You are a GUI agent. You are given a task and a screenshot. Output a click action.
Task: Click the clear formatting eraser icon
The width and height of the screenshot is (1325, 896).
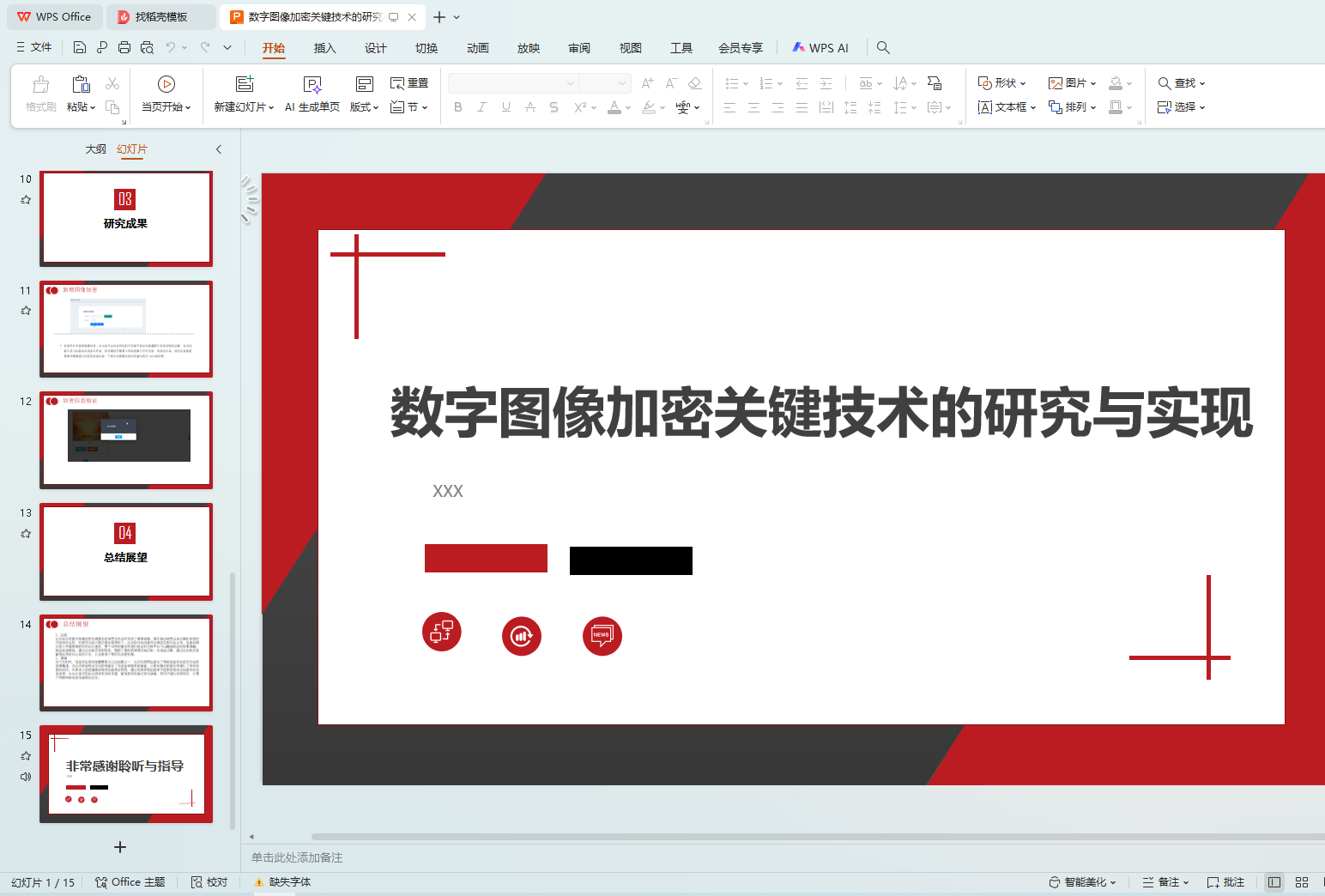coord(695,83)
